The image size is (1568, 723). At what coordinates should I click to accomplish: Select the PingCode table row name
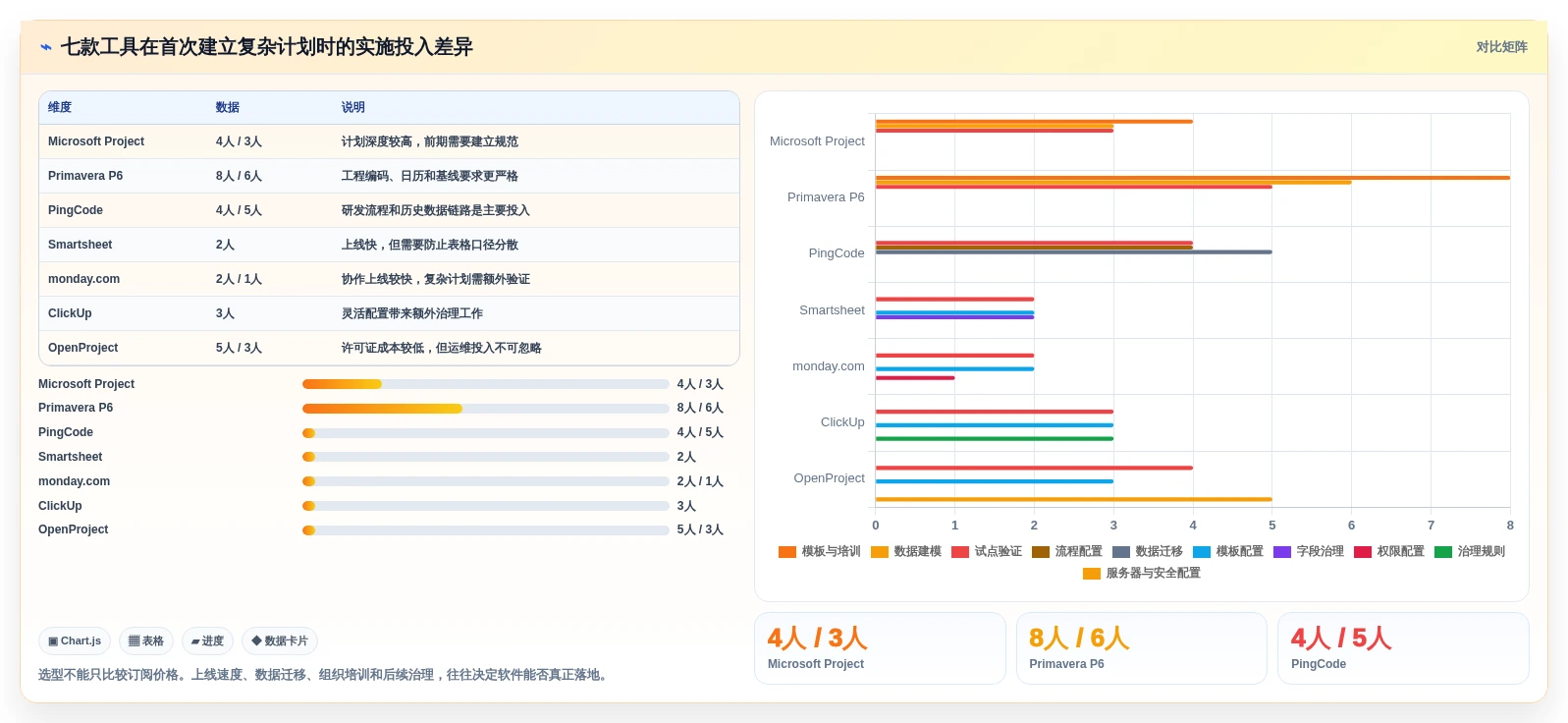coord(76,210)
